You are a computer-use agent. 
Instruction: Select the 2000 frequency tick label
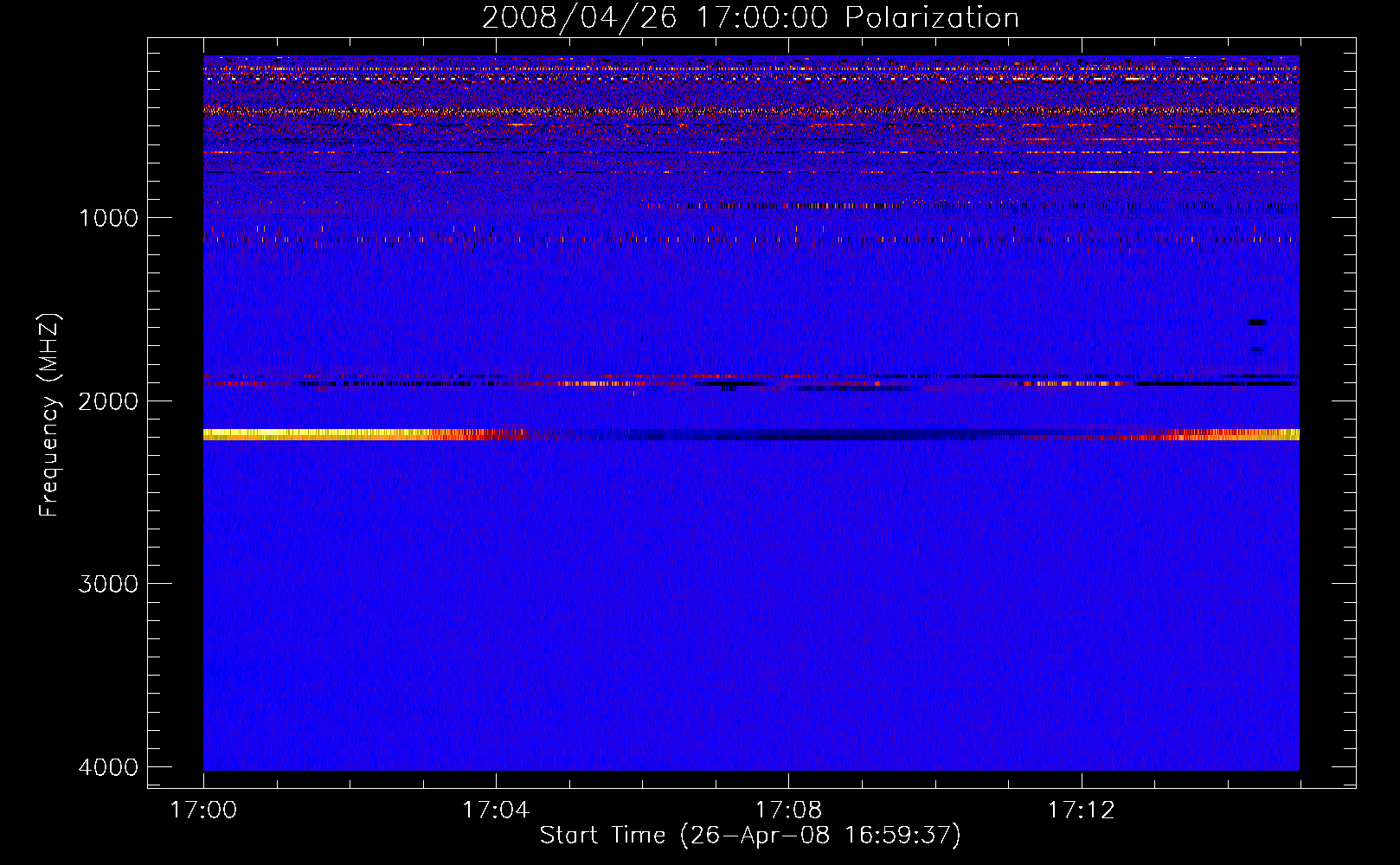pyautogui.click(x=108, y=401)
